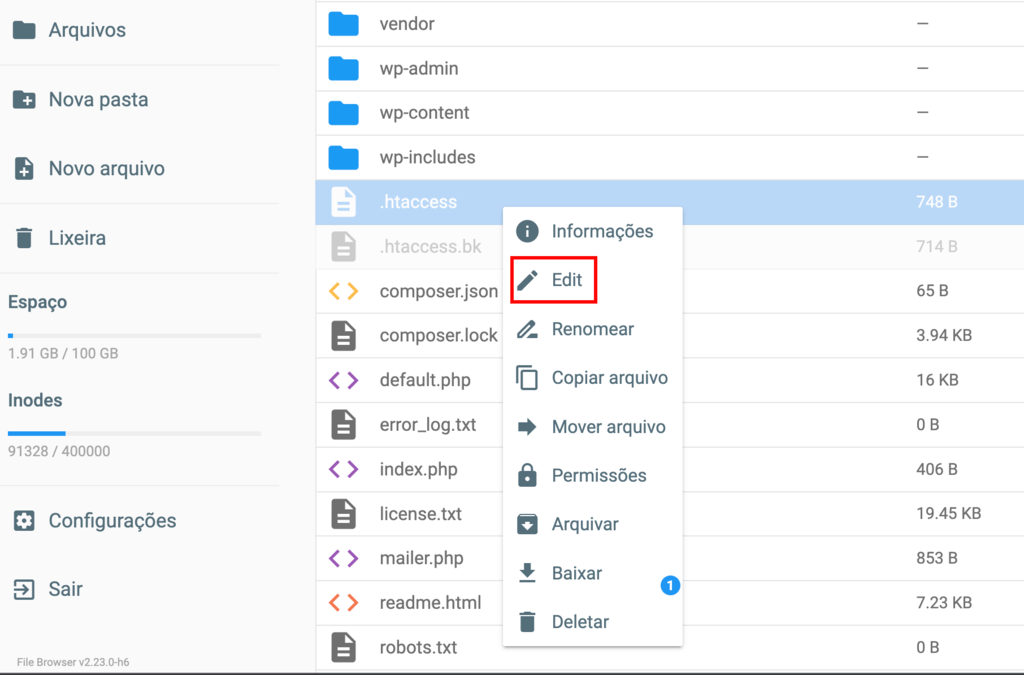Click the Configurações gear icon
The height and width of the screenshot is (675, 1024).
coord(24,520)
